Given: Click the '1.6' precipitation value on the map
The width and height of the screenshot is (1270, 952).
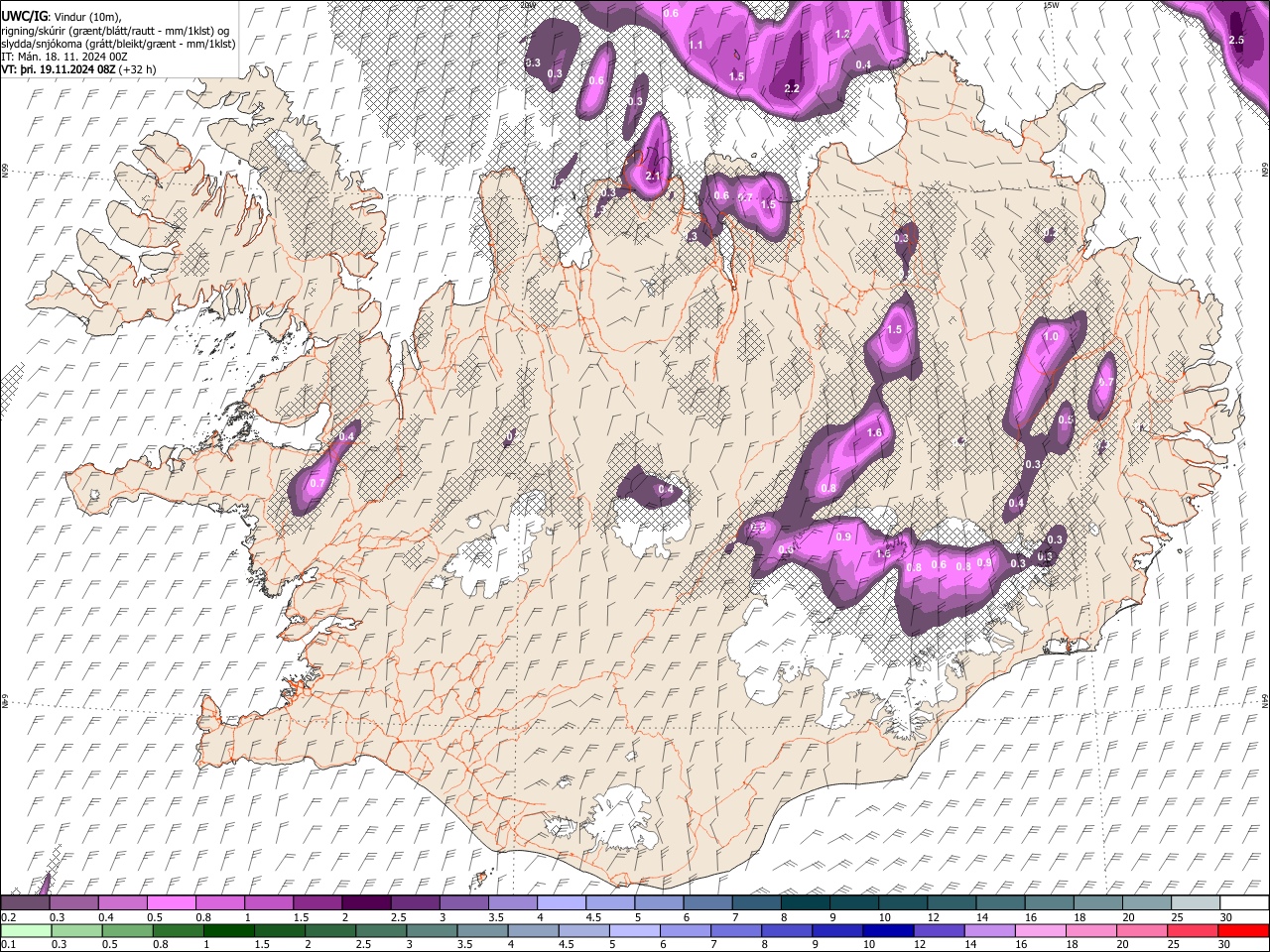Looking at the screenshot, I should 874,432.
